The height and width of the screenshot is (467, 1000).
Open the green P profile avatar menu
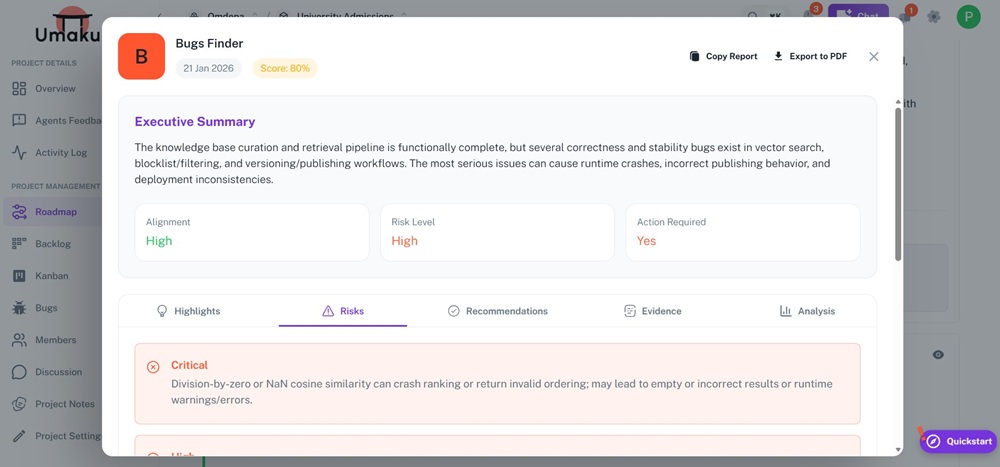coord(968,16)
